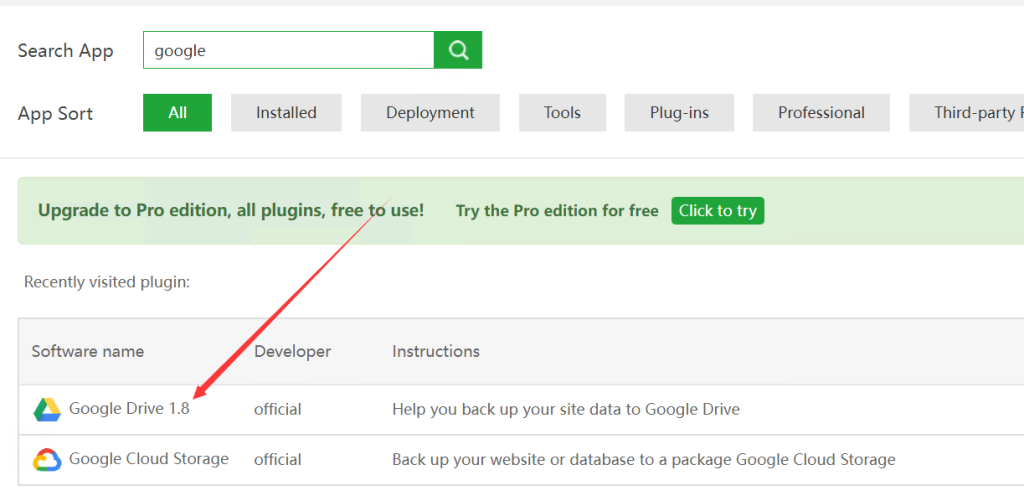
Task: Click the Google Cloud Storage logo icon
Action: [x=47, y=460]
